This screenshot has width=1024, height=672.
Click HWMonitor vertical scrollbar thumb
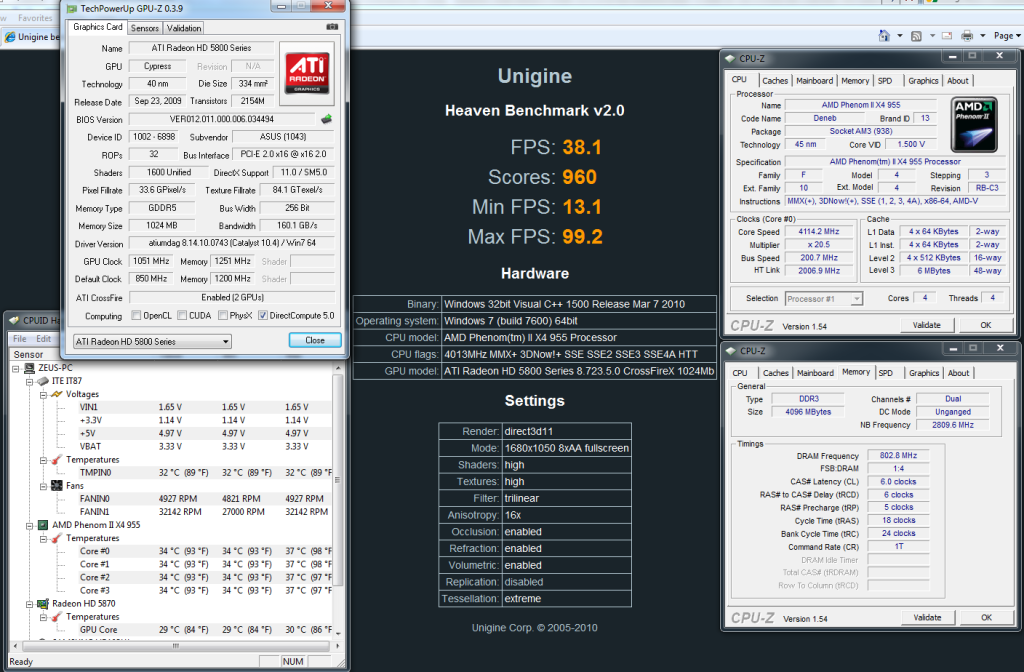[338, 480]
